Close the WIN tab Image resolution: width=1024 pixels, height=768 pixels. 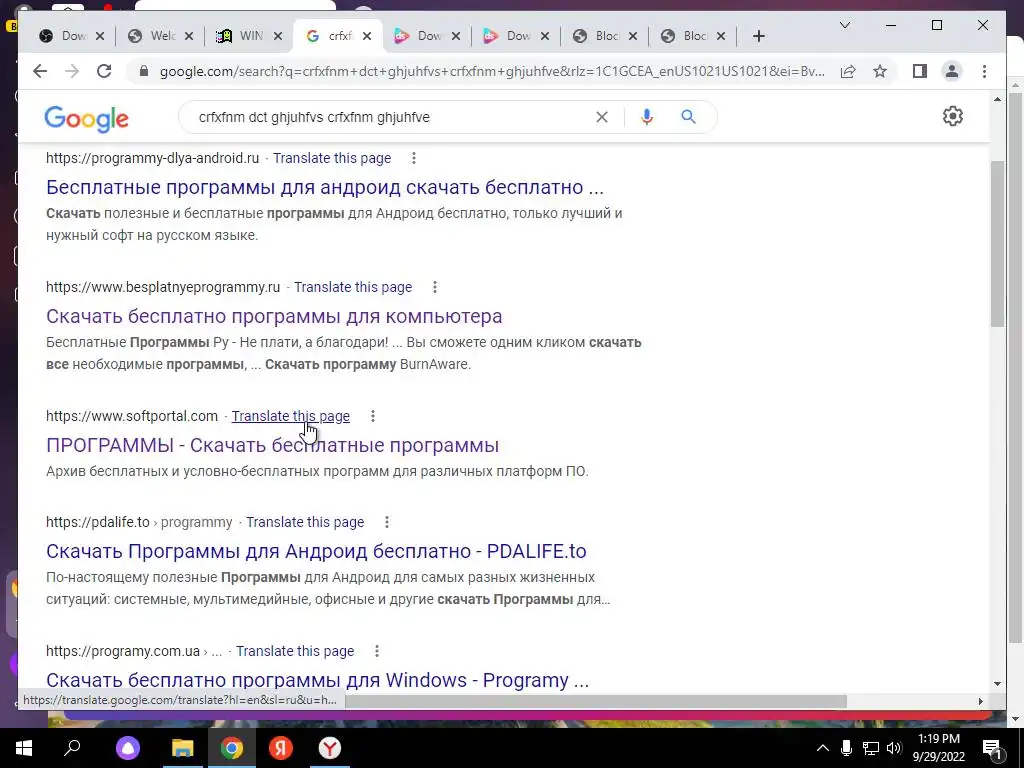pyautogui.click(x=278, y=37)
